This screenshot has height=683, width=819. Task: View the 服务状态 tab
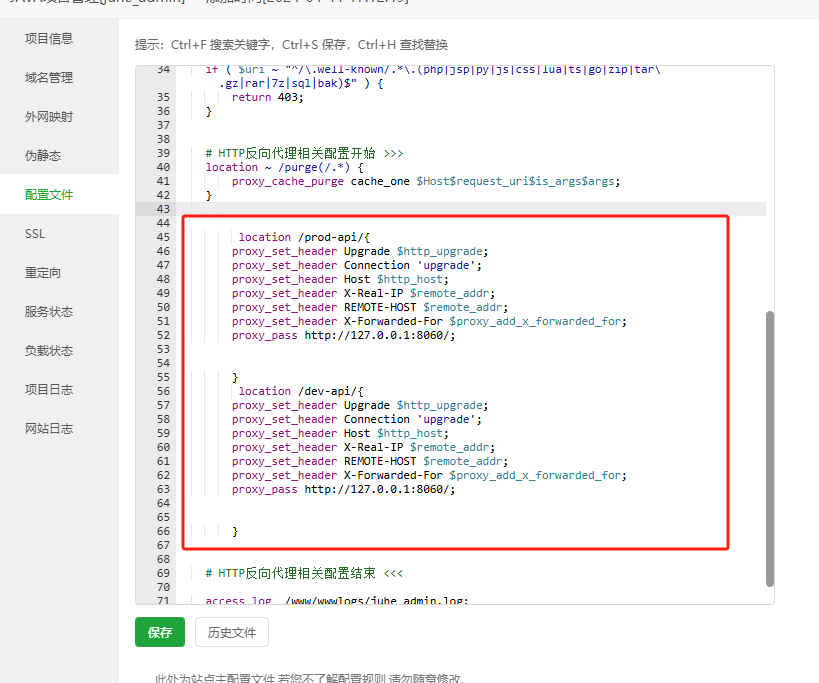point(49,312)
